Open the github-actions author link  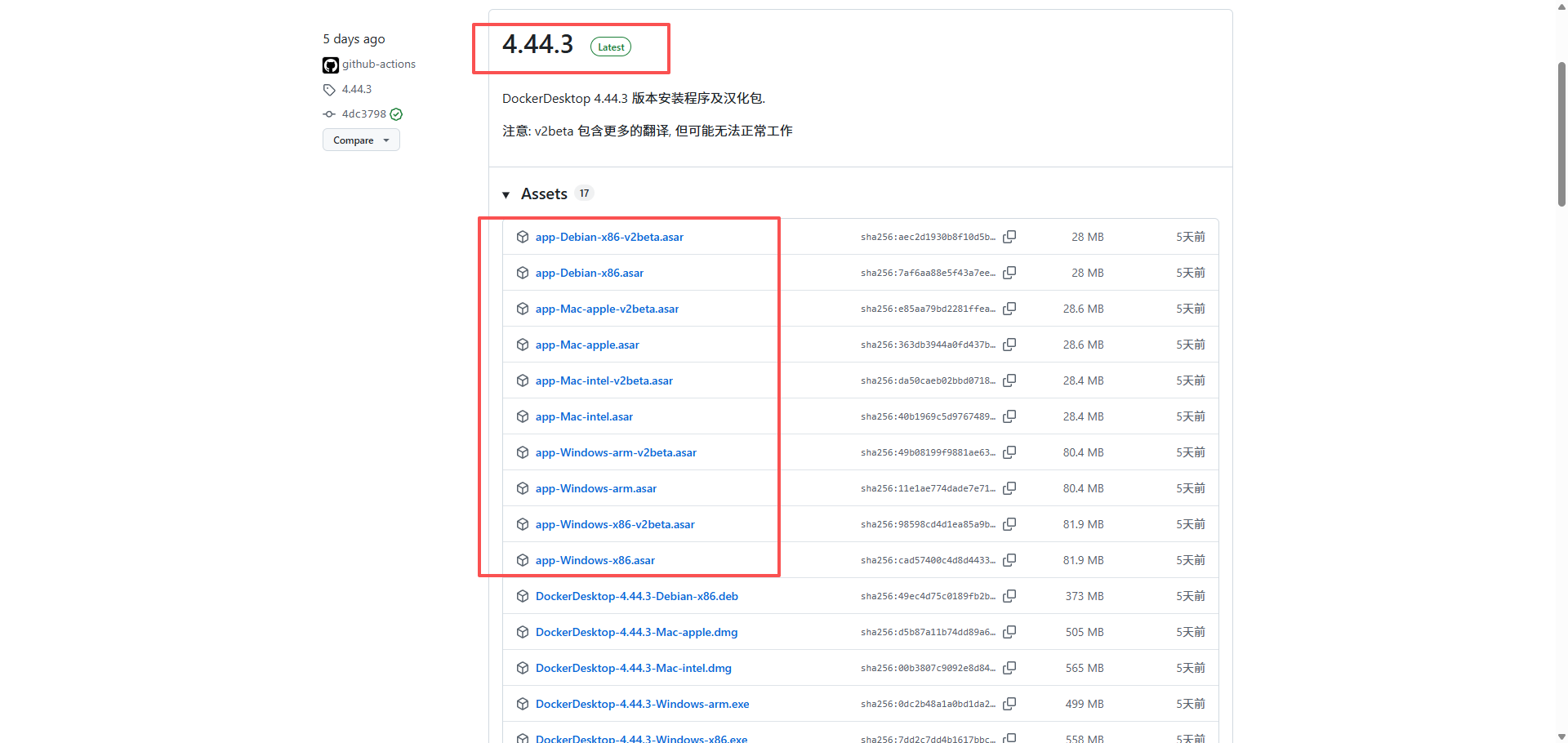coord(378,65)
